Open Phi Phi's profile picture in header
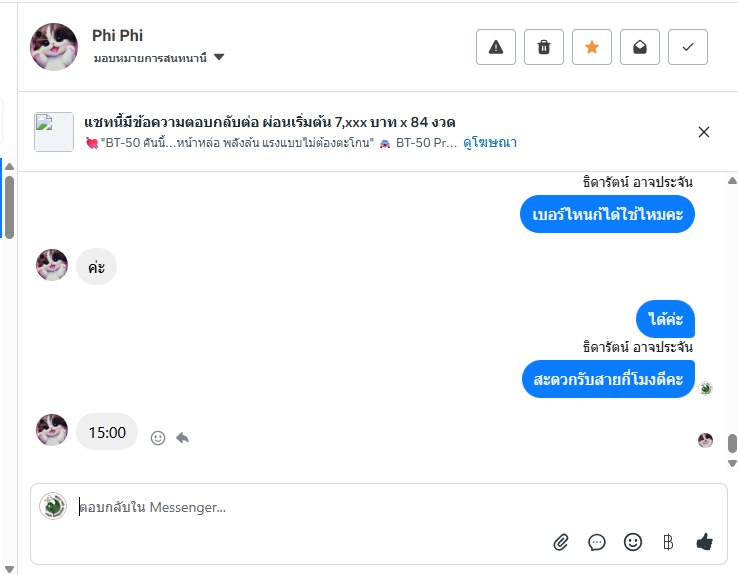This screenshot has width=738, height=575. pos(54,46)
